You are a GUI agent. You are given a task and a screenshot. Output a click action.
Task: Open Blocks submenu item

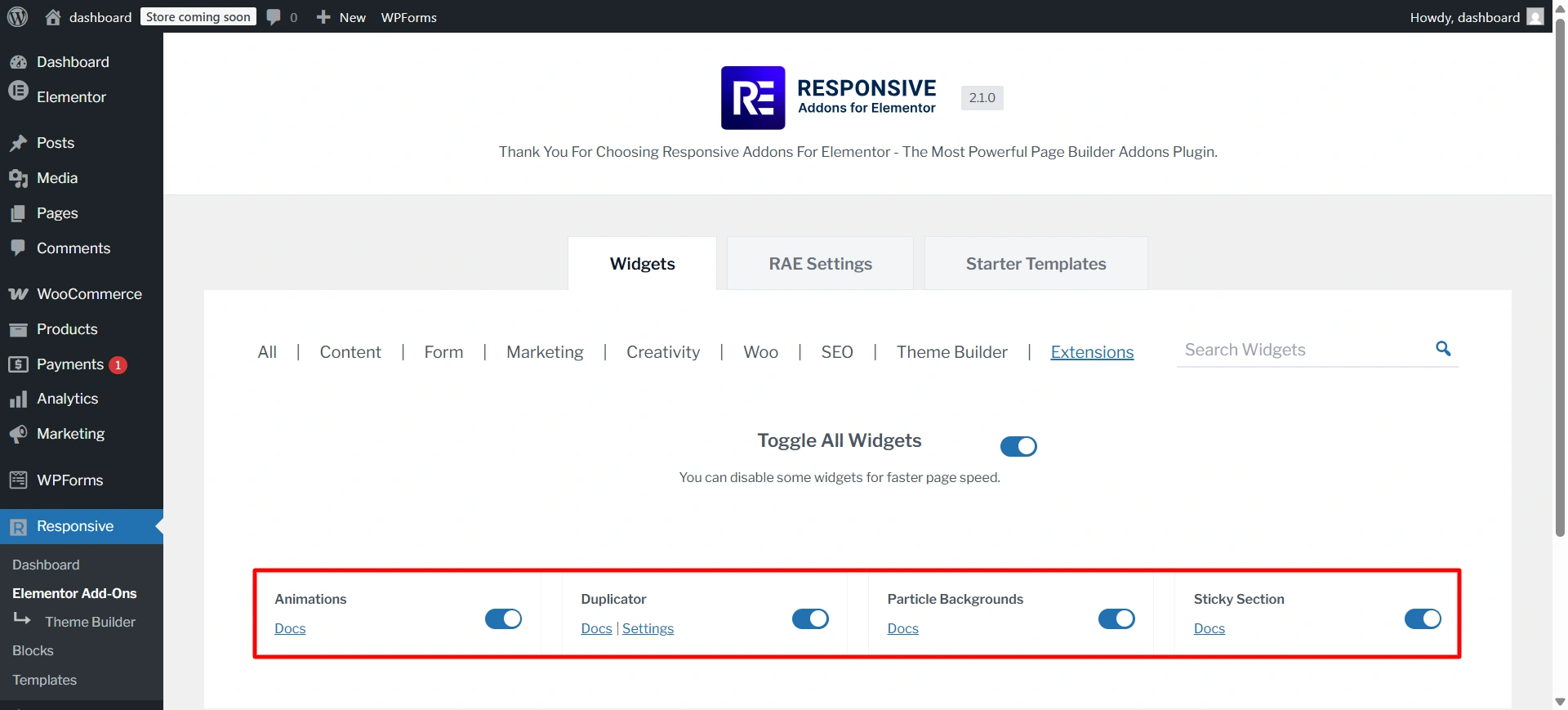pyautogui.click(x=33, y=650)
